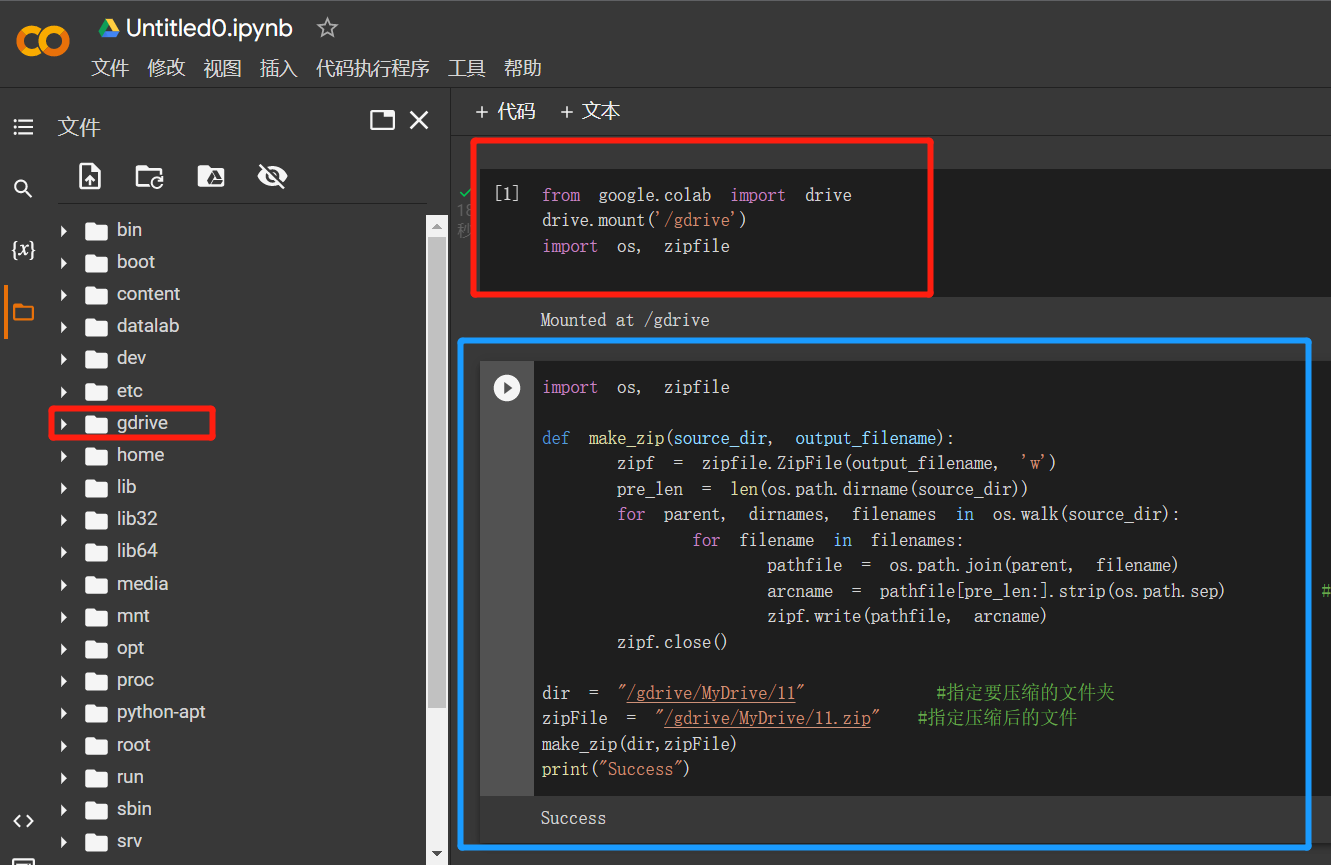Screen dimensions: 1331x865
Task: Open the variables {x} sidebar icon
Action: 23,250
